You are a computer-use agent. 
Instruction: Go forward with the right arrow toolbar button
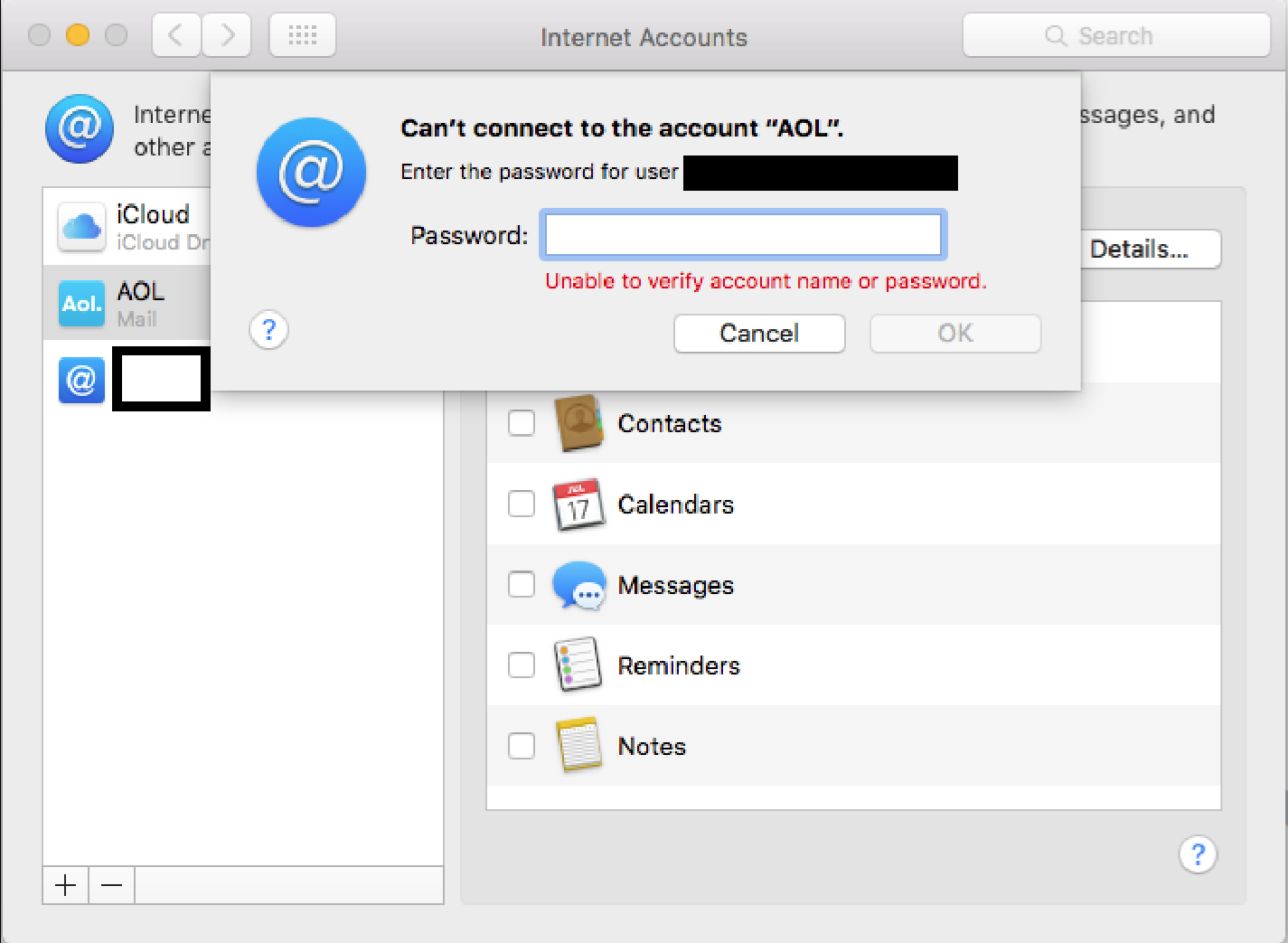(x=226, y=35)
